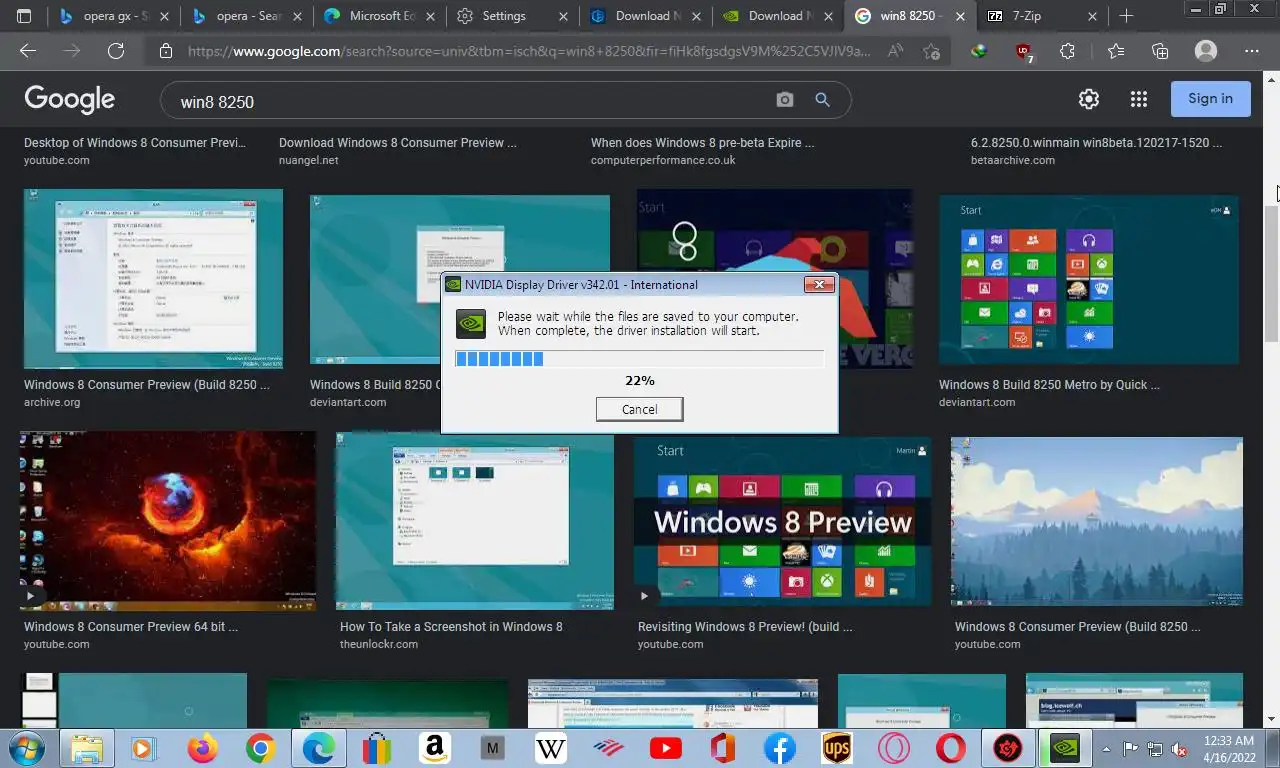Show hidden system tray icons
1280x768 pixels.
pos(1106,748)
